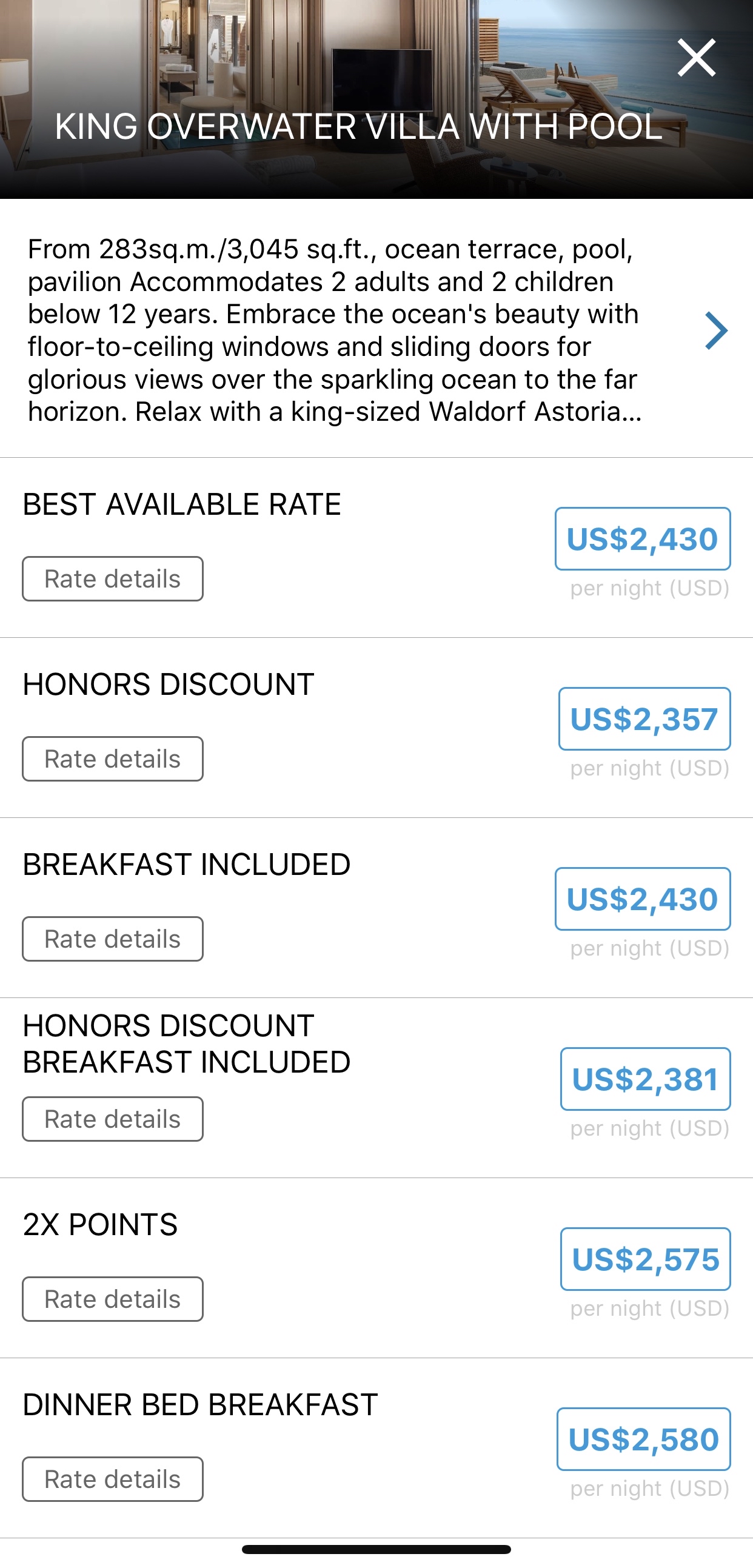Open Rate details for Best Available Rate
The image size is (753, 1568).
tap(113, 578)
